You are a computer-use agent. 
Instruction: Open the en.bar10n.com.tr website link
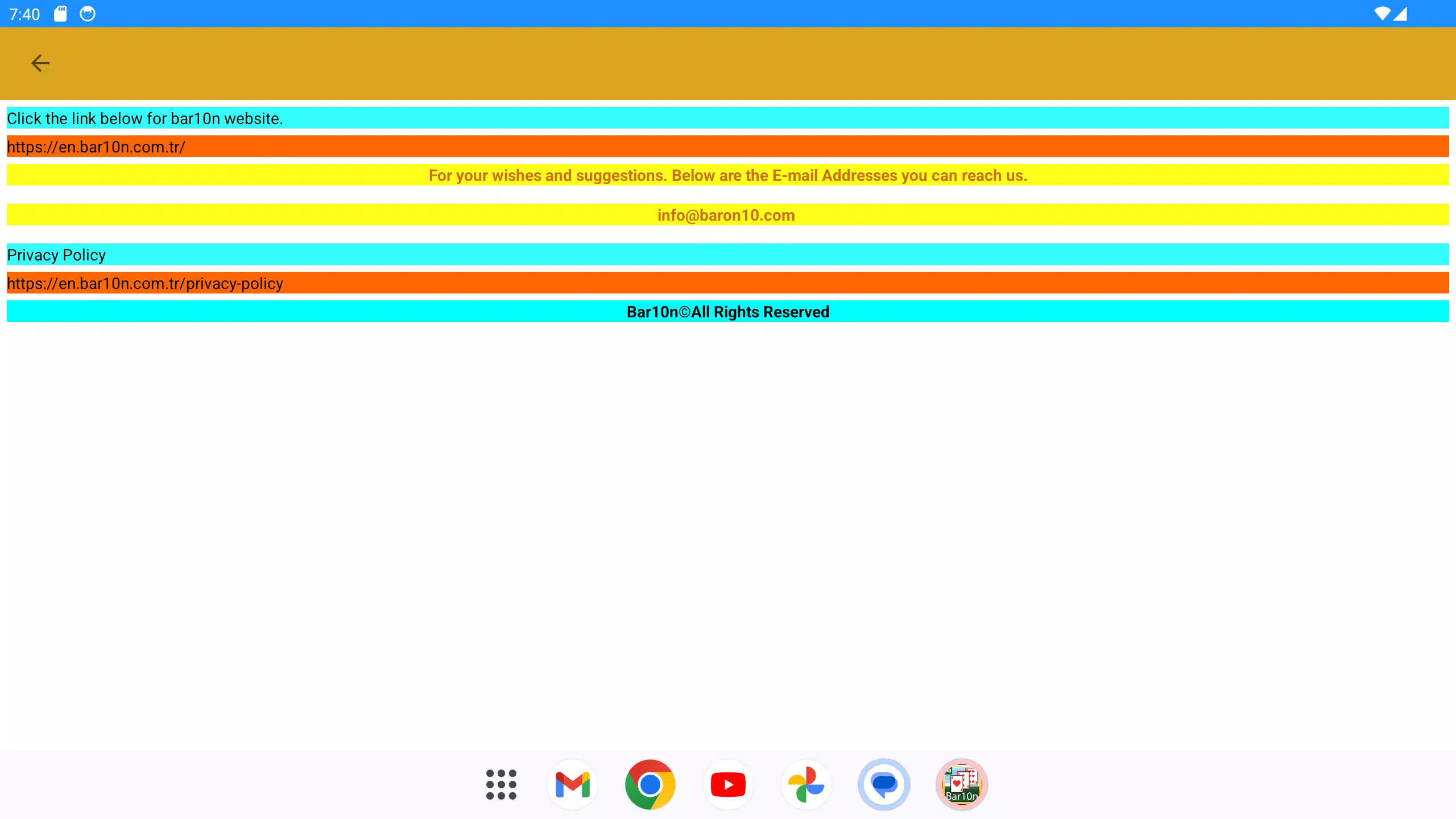[96, 147]
